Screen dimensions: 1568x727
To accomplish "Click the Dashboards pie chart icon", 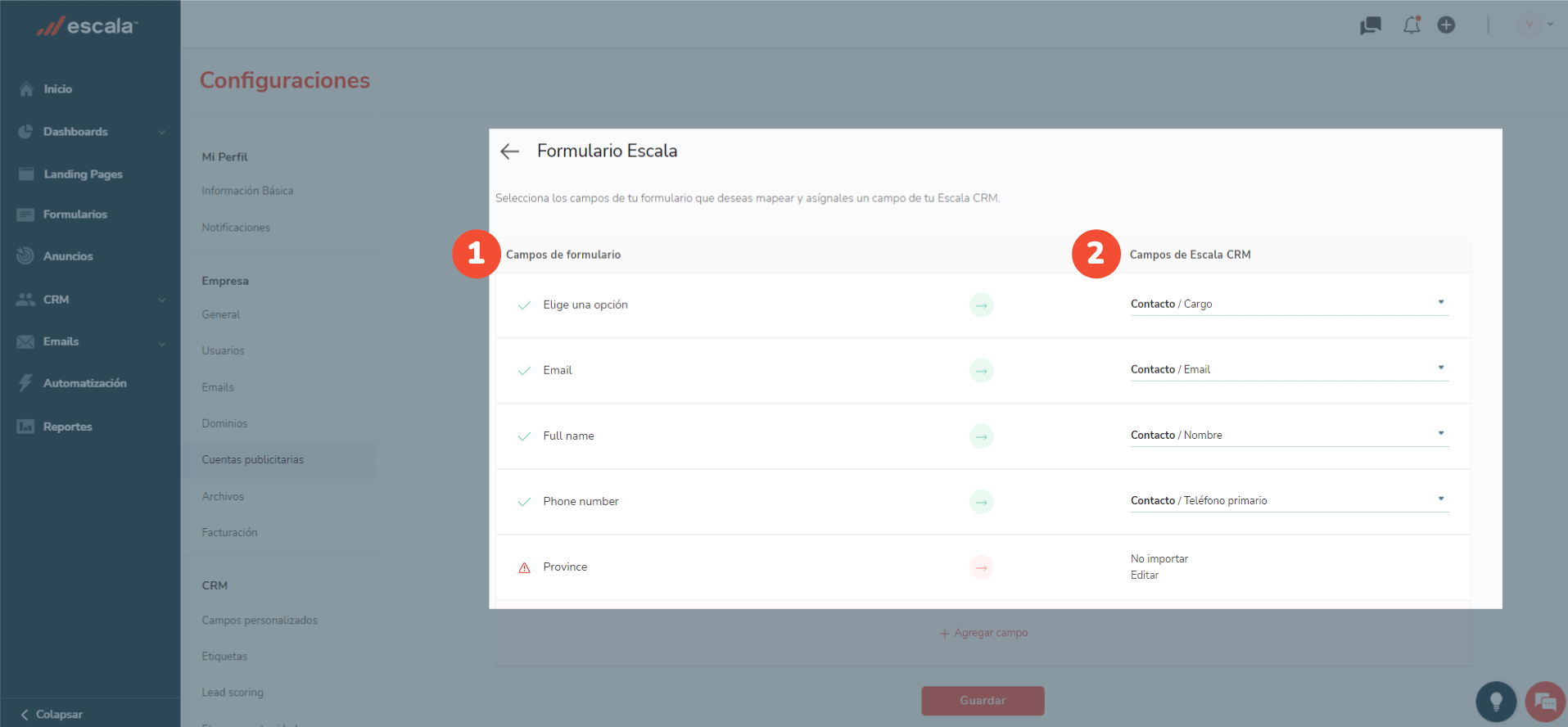I will point(26,131).
